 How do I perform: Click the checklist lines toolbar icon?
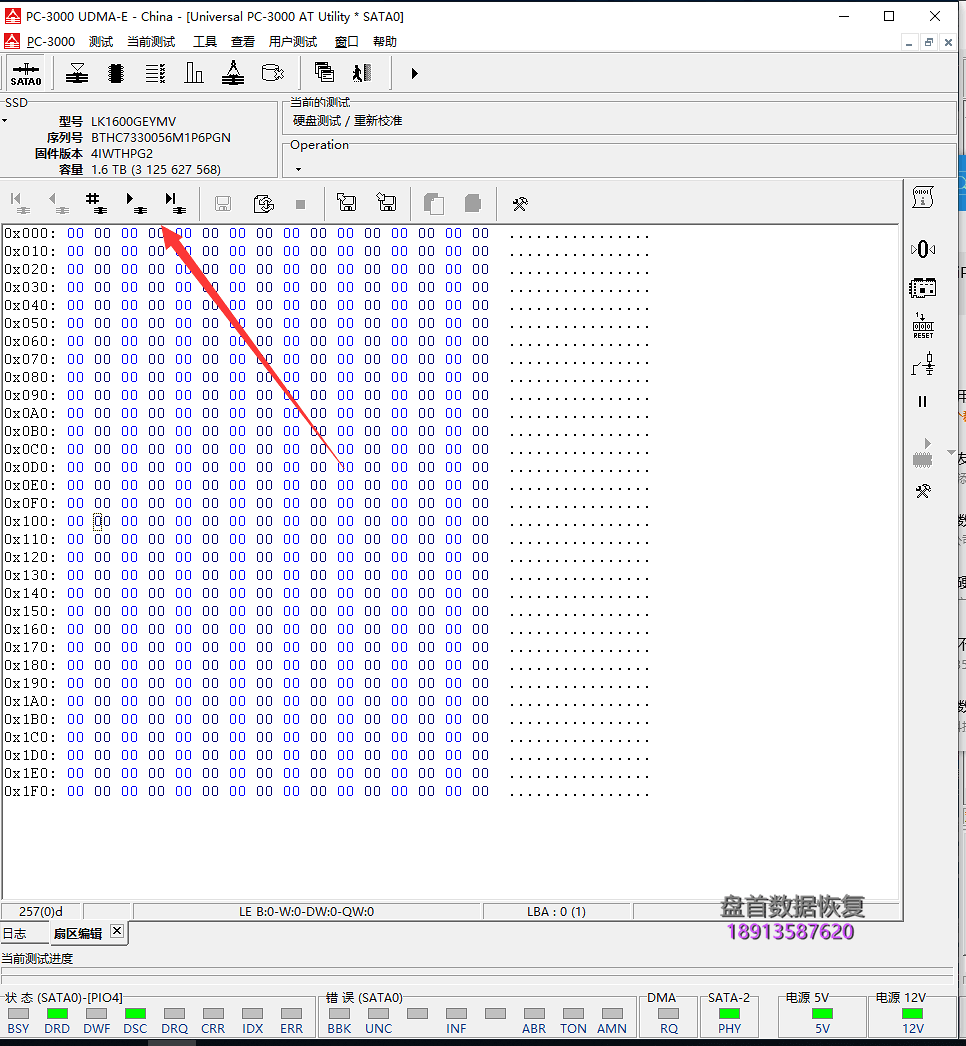[155, 73]
